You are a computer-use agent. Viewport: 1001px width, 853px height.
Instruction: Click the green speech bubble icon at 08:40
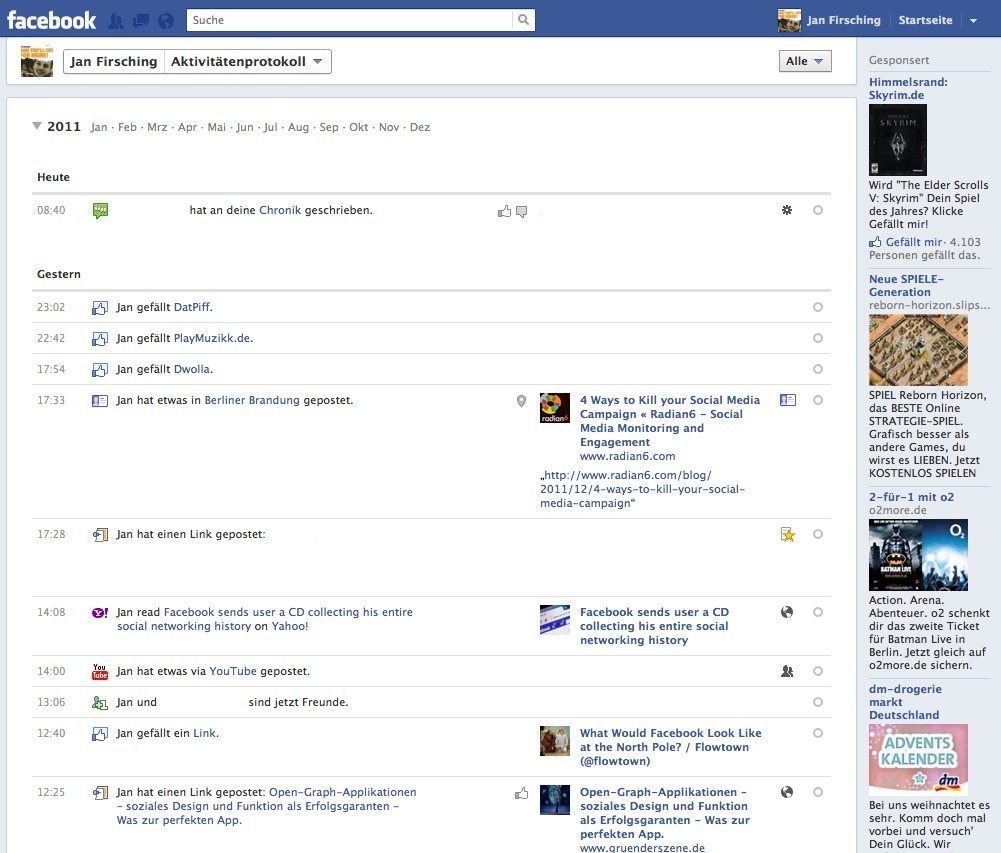pos(100,210)
